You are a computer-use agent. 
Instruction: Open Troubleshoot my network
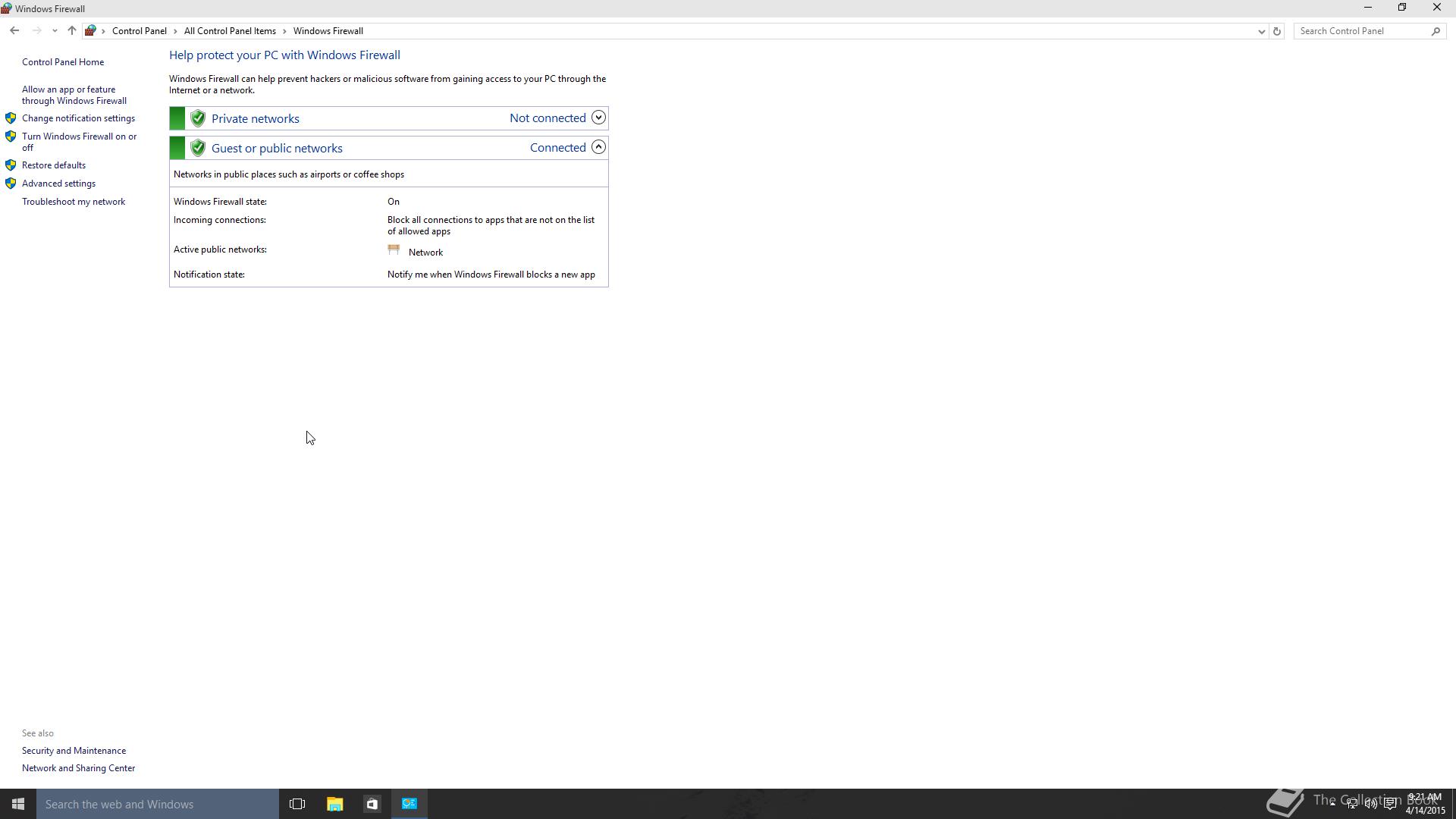(74, 202)
